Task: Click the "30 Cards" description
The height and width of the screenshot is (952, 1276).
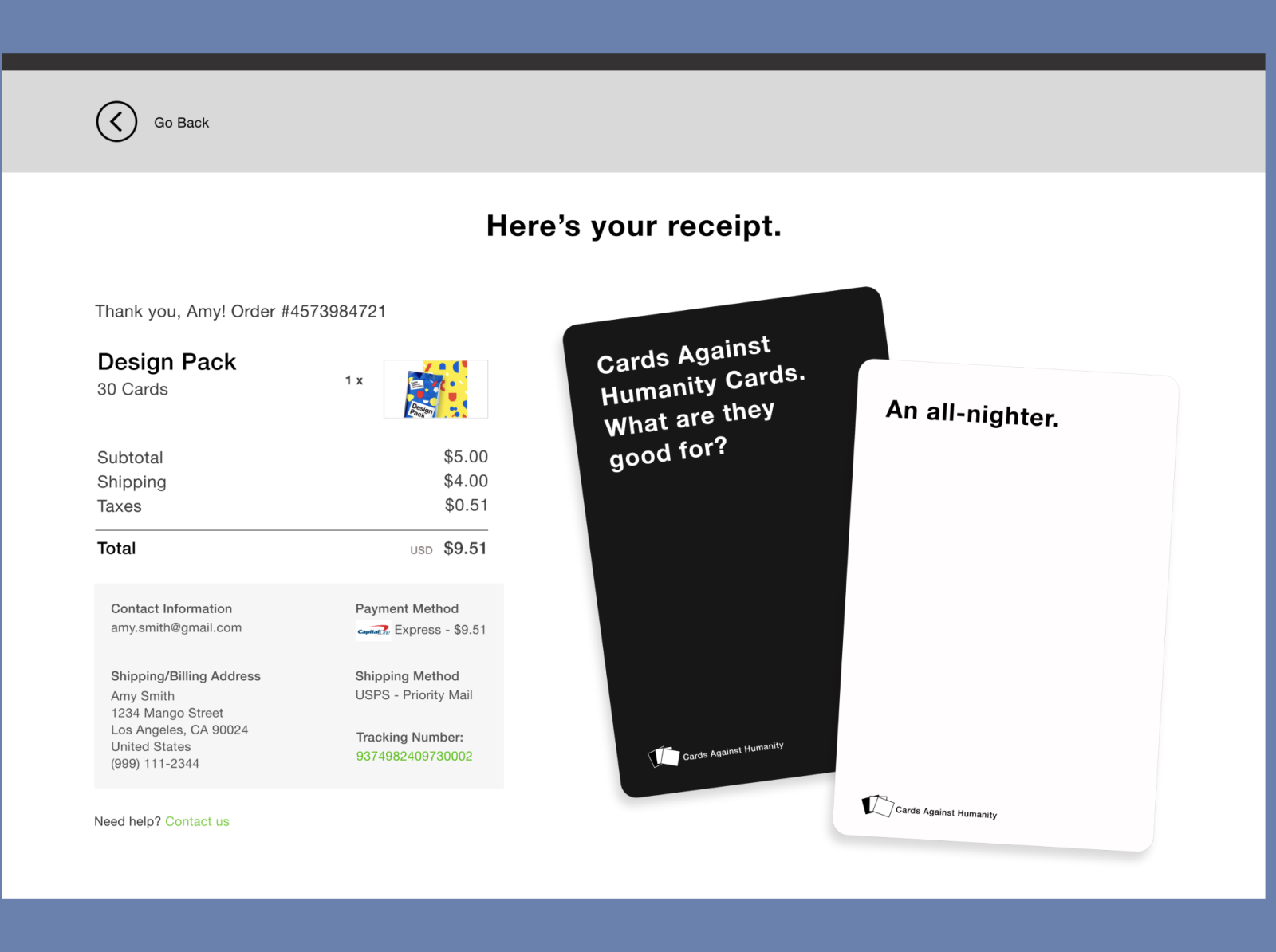Action: (132, 389)
